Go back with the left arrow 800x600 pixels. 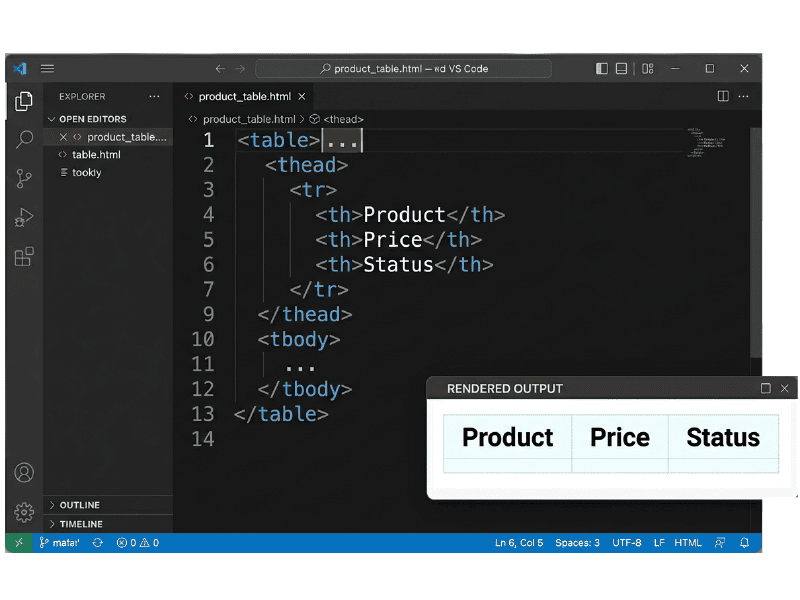click(x=220, y=68)
